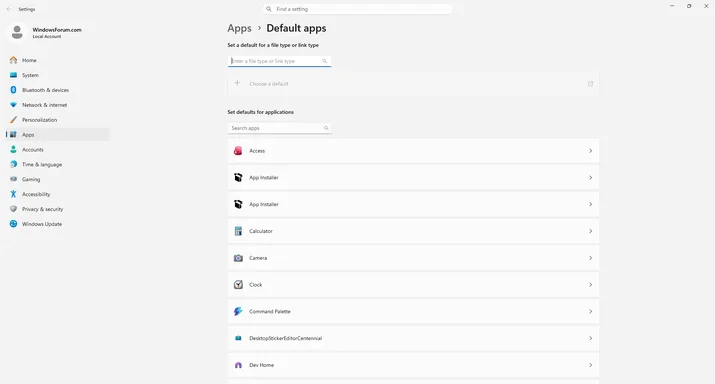
Task: Open Accessibility settings
Action: (x=58, y=194)
